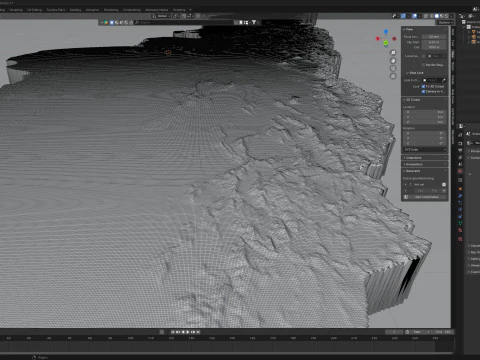Screen dimensions: 480x360
Task: Open the Tool properties tab
Action: 460,135
